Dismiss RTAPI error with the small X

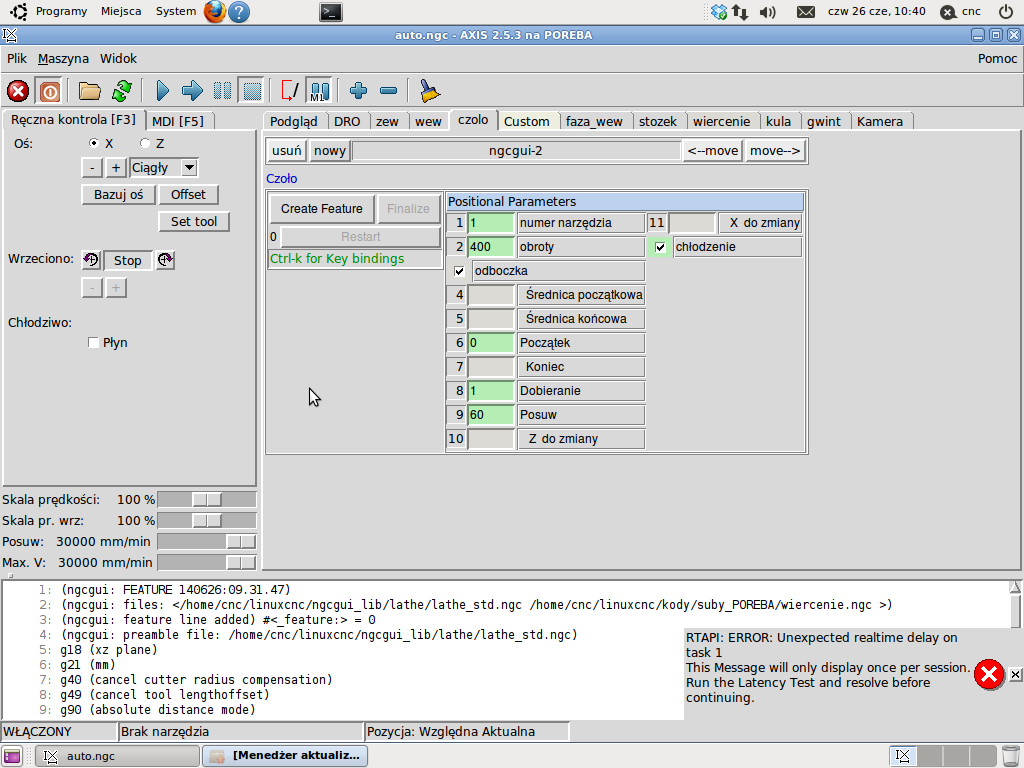(x=1015, y=674)
